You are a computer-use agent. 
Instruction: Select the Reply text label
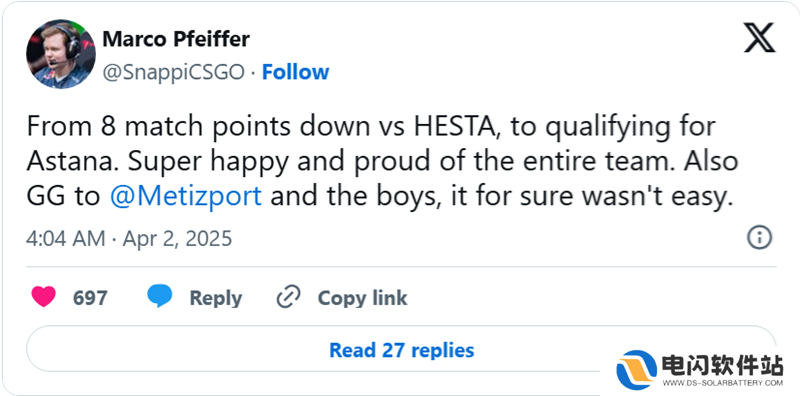pyautogui.click(x=216, y=298)
